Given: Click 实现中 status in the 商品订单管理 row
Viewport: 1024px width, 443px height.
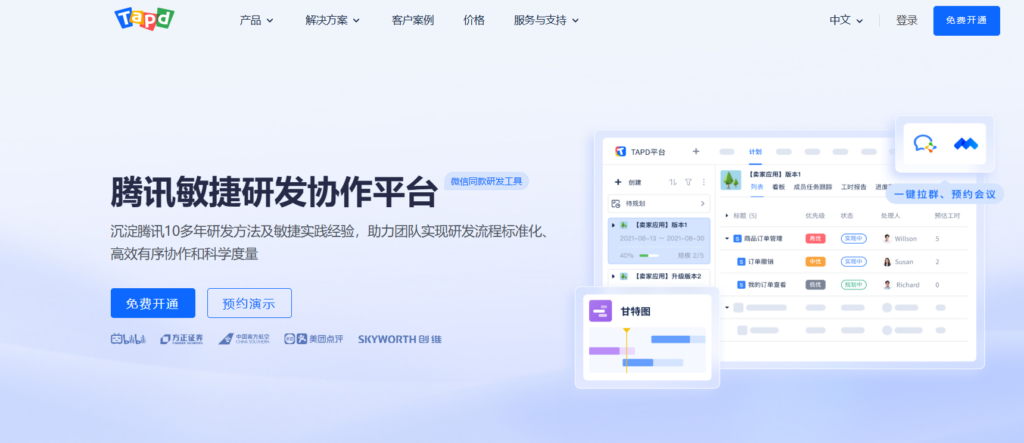Looking at the screenshot, I should click(x=854, y=238).
